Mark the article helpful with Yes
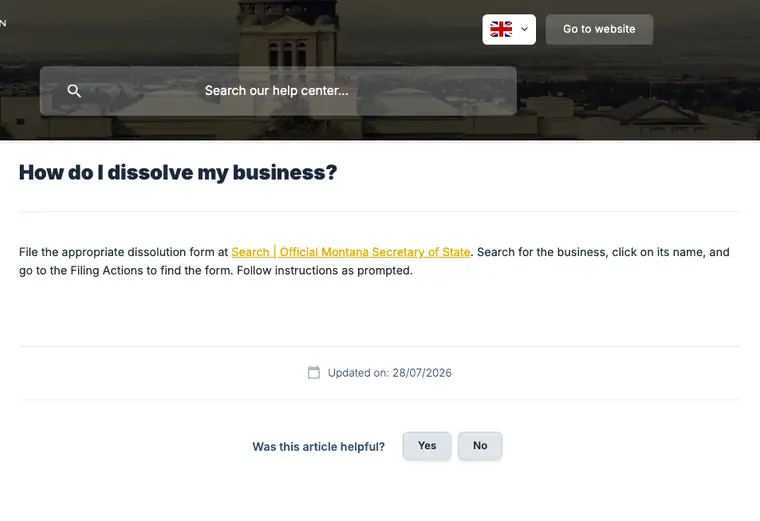The height and width of the screenshot is (521, 760). [427, 446]
